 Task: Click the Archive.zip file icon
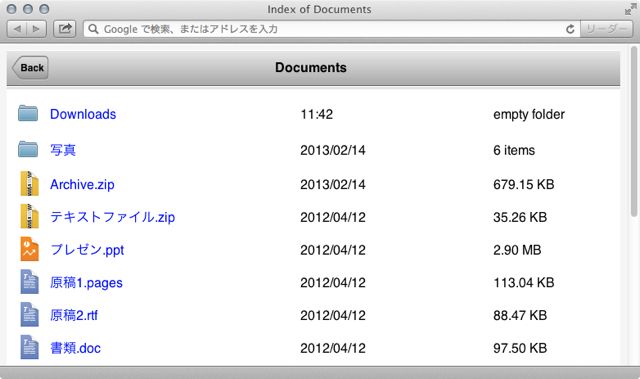coord(29,184)
